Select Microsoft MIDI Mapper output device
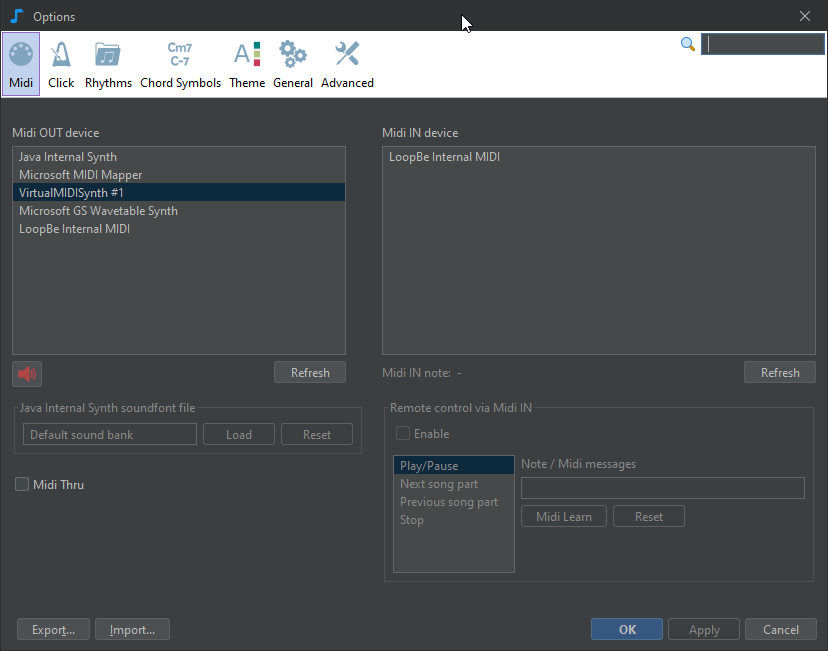 [179, 175]
